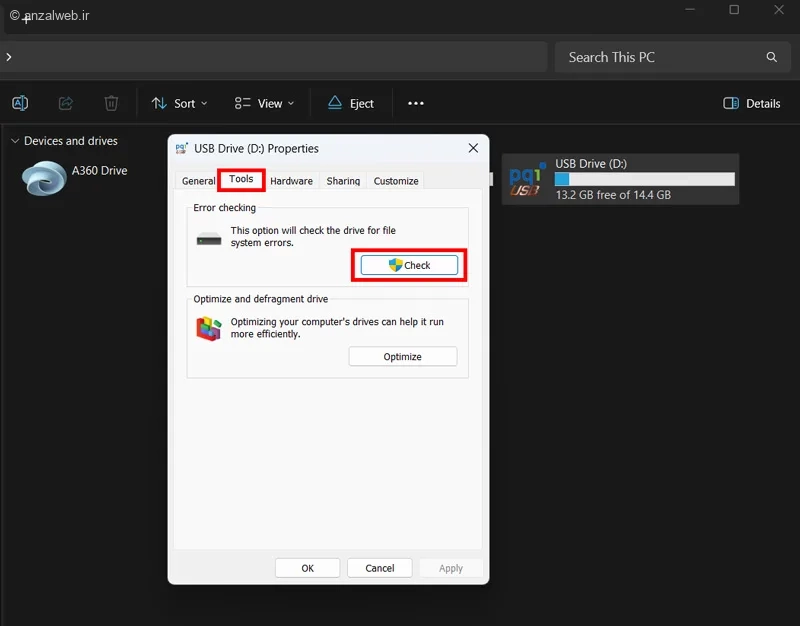Click USB Drive (D:) capacity bar
800x626 pixels.
point(644,179)
